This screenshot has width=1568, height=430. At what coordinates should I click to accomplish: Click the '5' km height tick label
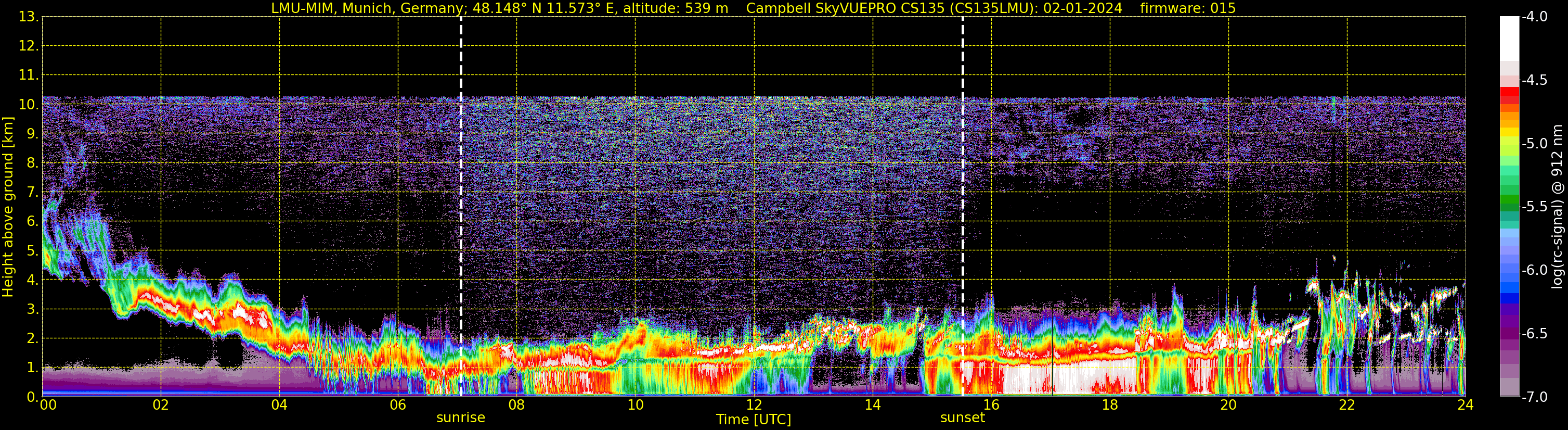click(32, 251)
